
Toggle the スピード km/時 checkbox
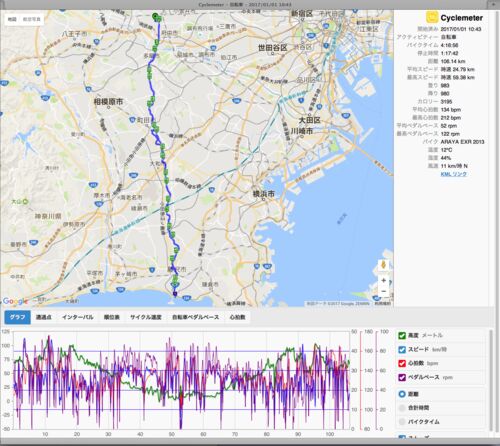click(x=402, y=350)
